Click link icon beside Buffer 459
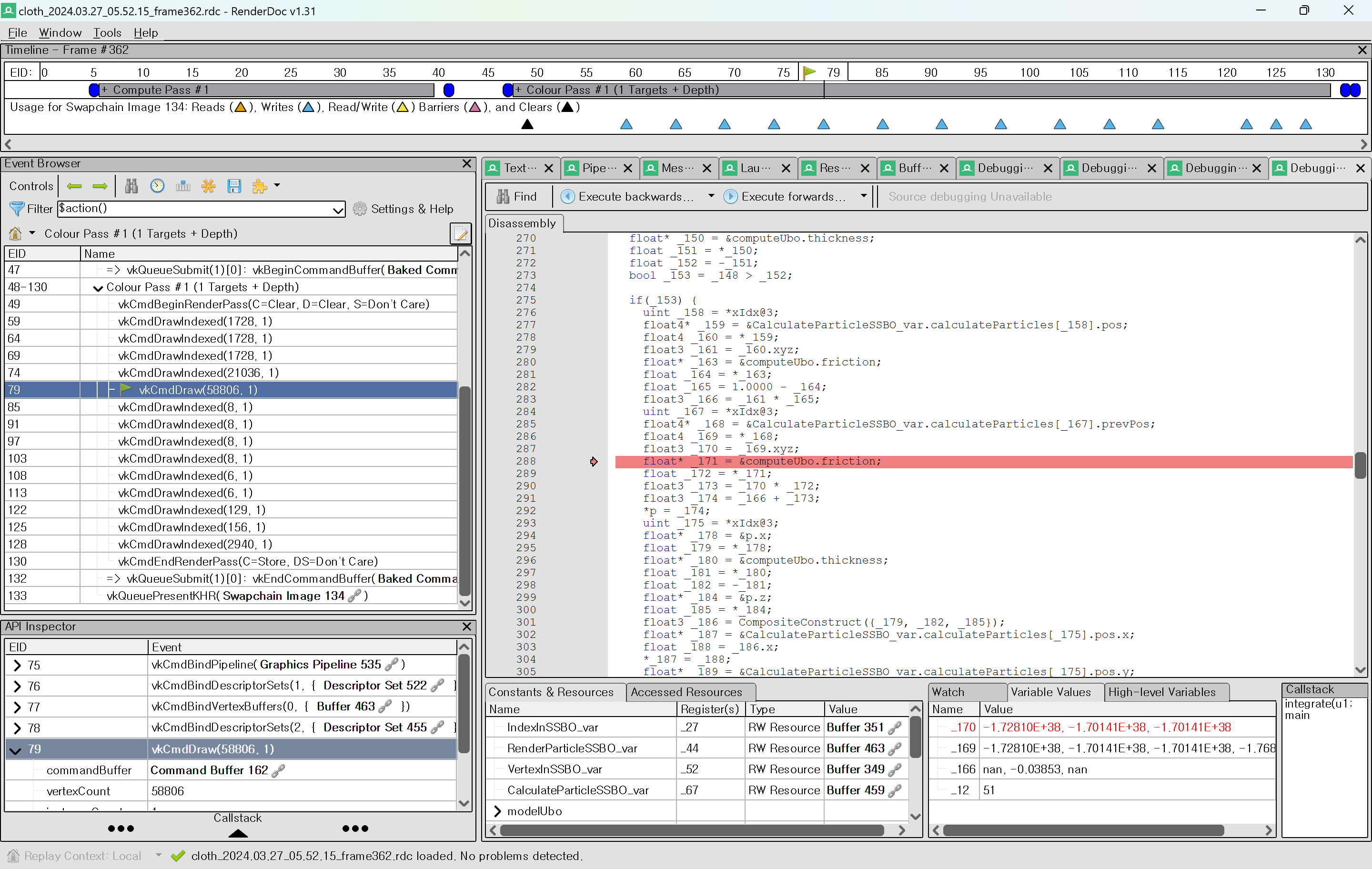 [895, 790]
